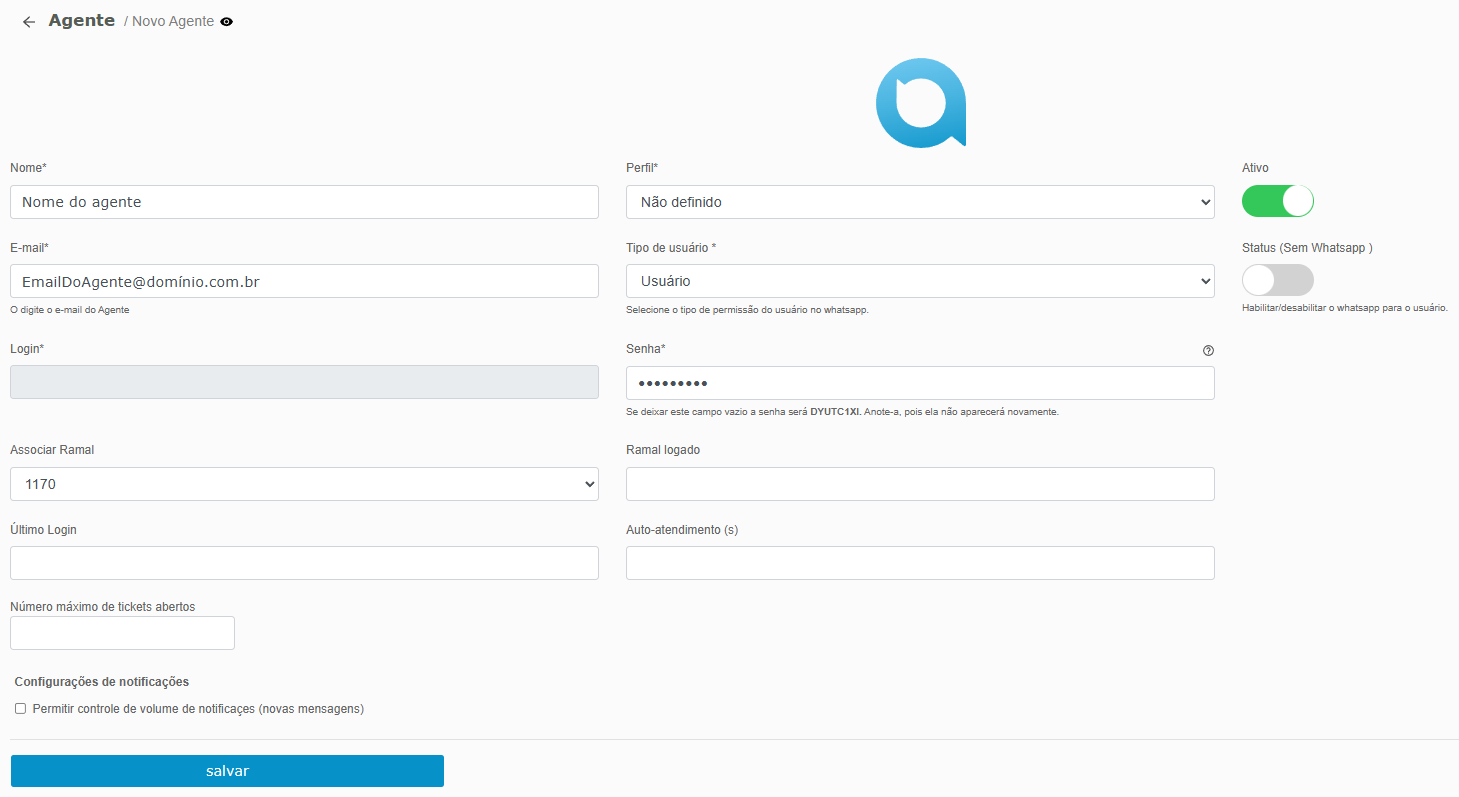Focus the Número máximo de tickets abertos field
Viewport: 1459px width, 797px height.
point(122,633)
